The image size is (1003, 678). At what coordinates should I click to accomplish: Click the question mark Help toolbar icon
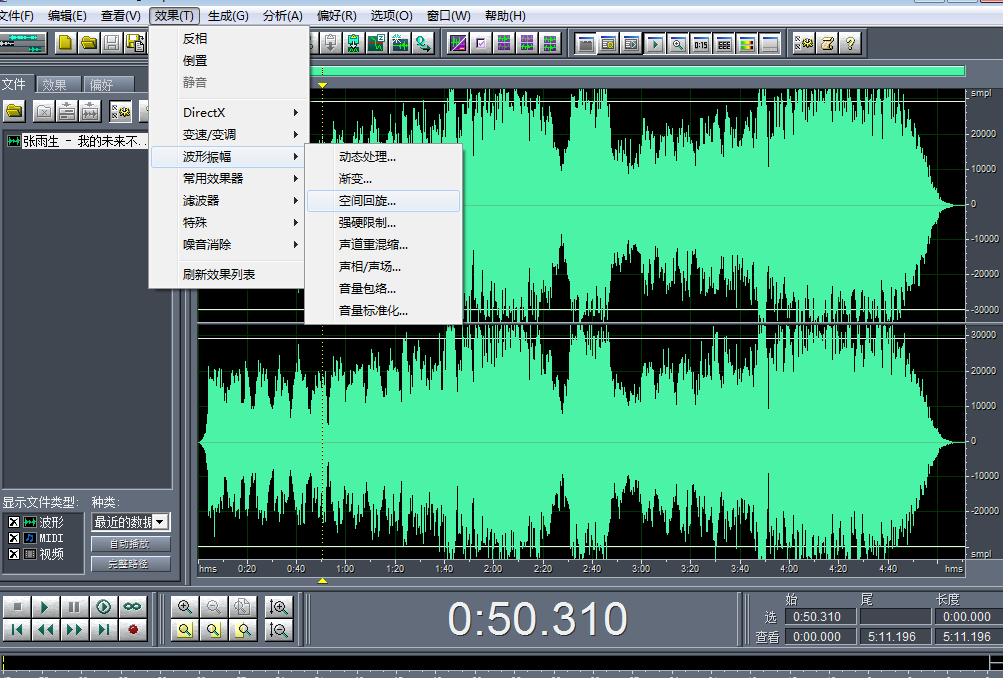tap(850, 43)
